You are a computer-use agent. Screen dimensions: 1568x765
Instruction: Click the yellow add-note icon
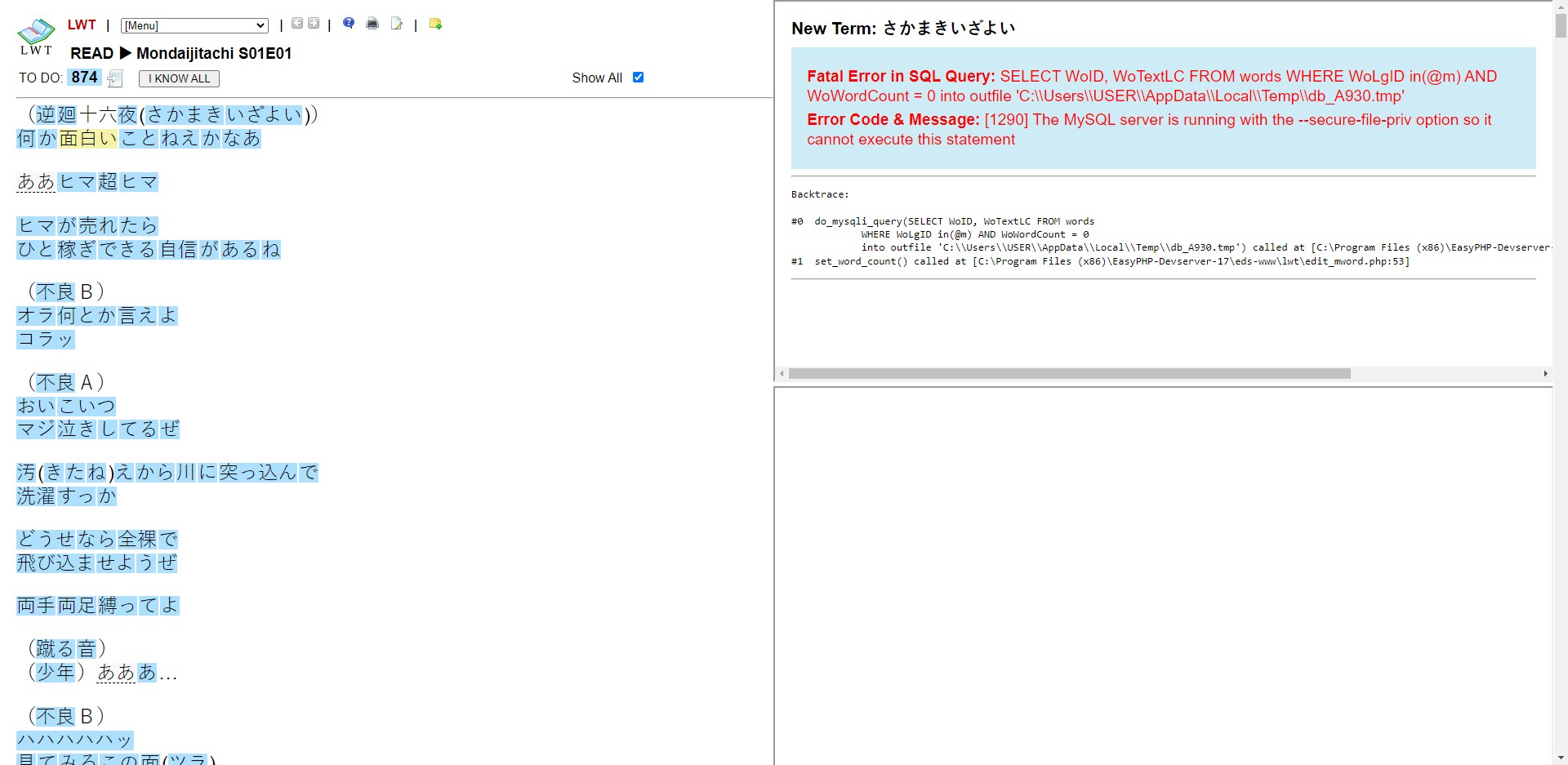[x=435, y=24]
